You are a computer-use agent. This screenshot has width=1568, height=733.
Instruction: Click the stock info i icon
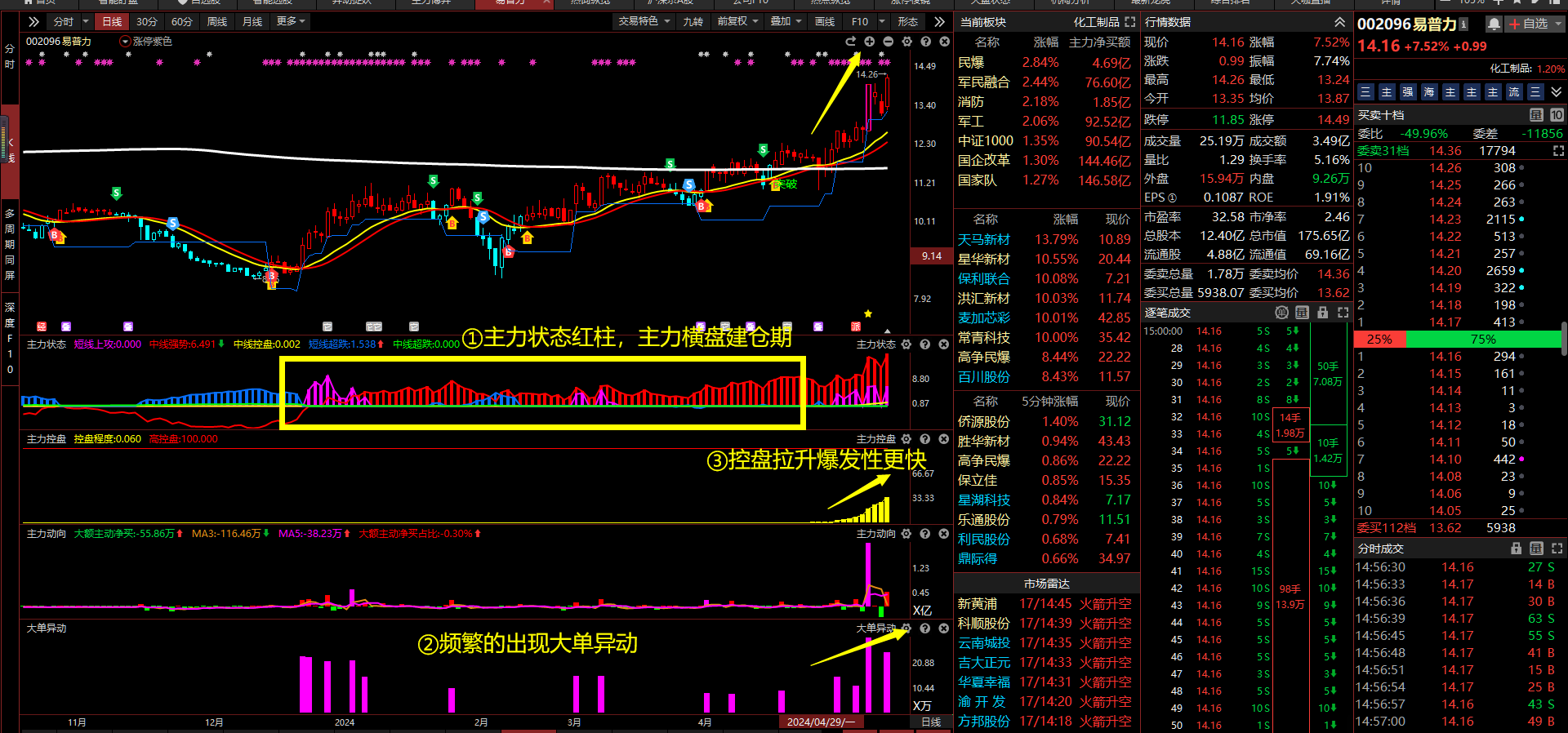click(1463, 24)
